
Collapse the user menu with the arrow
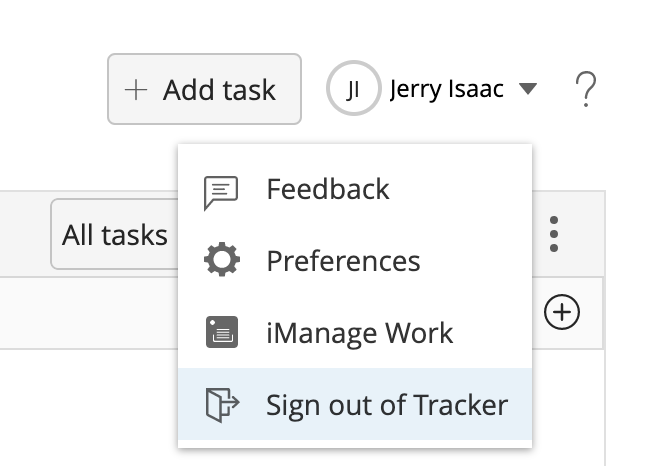pyautogui.click(x=528, y=90)
